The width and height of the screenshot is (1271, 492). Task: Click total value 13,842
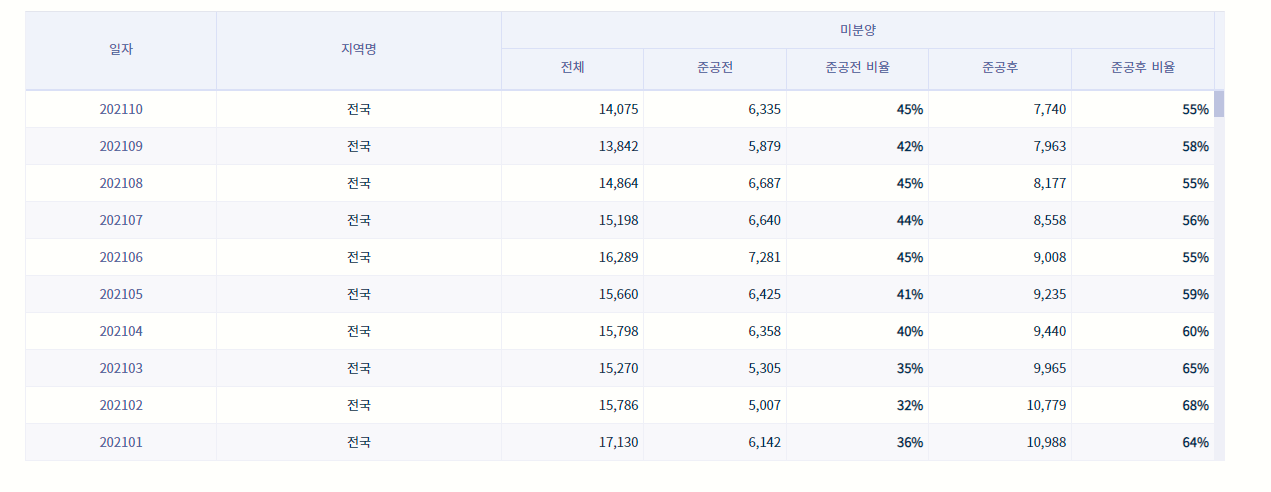point(618,146)
